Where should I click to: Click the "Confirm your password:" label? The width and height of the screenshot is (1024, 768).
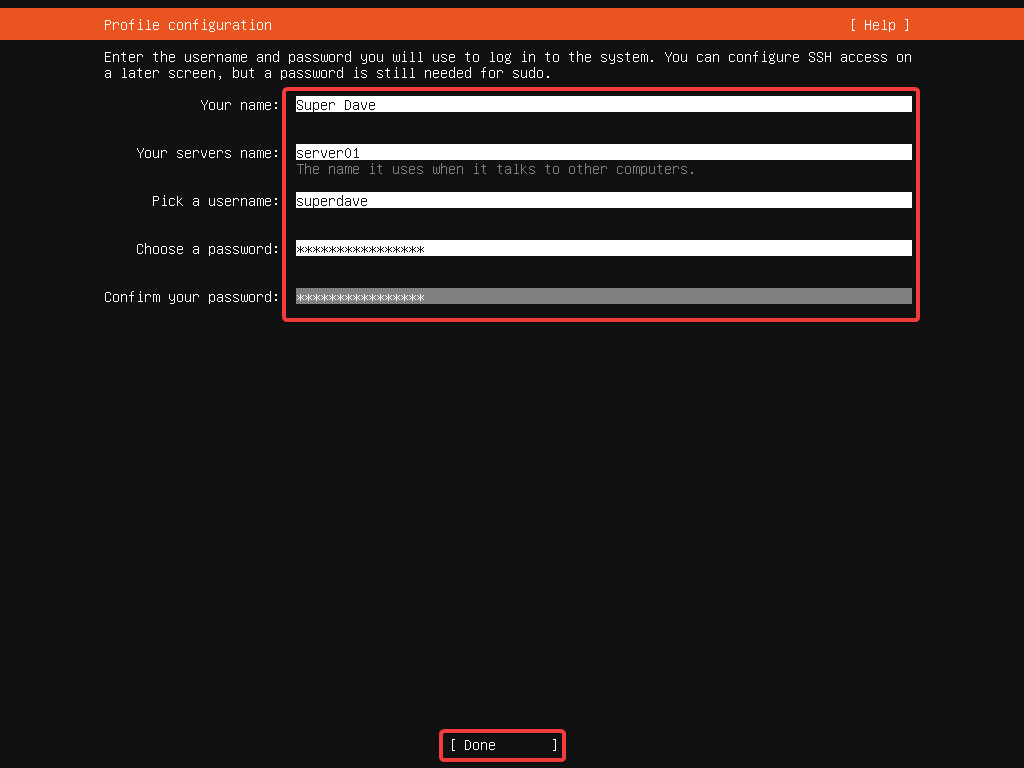pyautogui.click(x=191, y=297)
